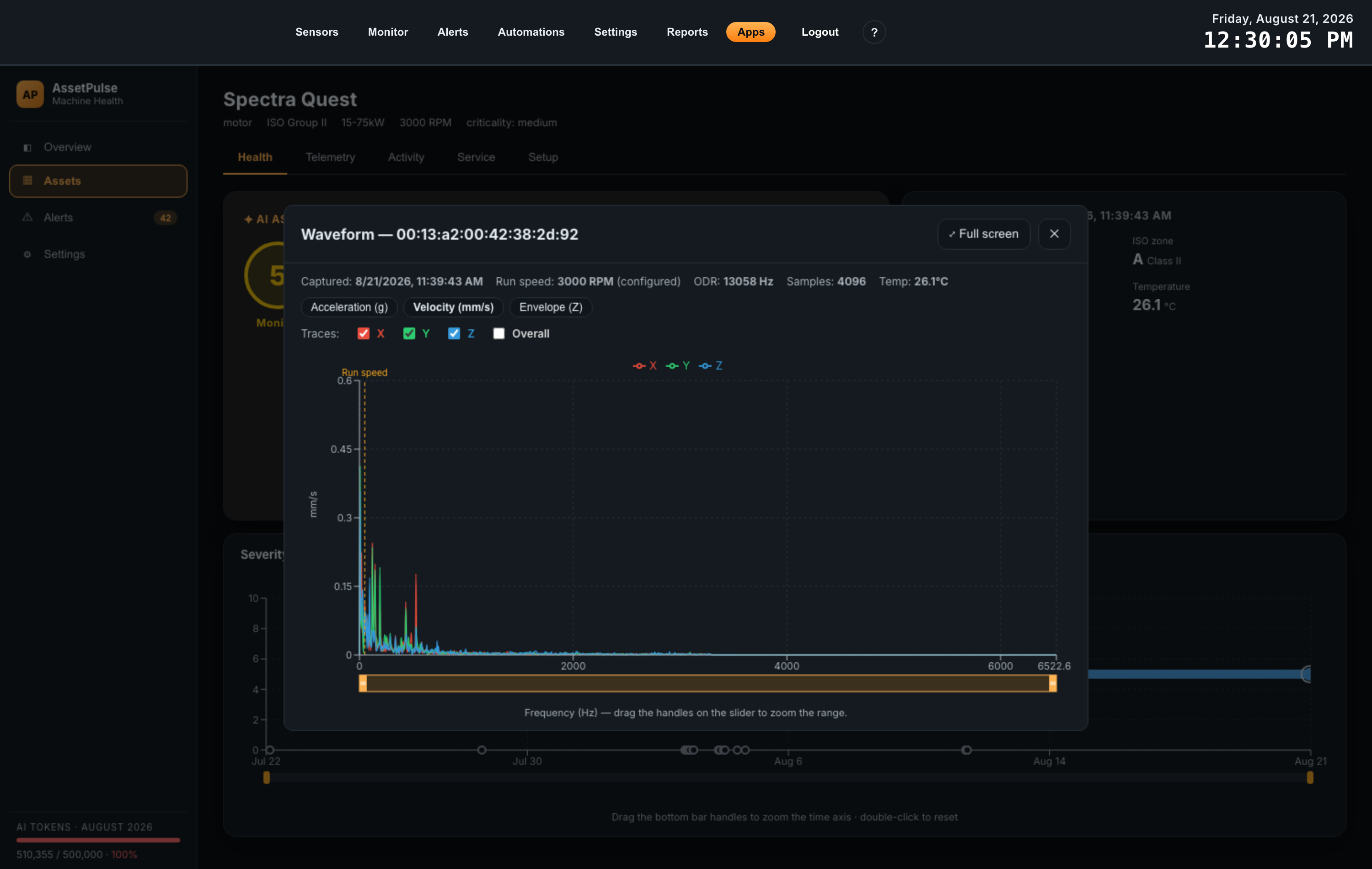Select Envelope (Z) view

coord(551,307)
